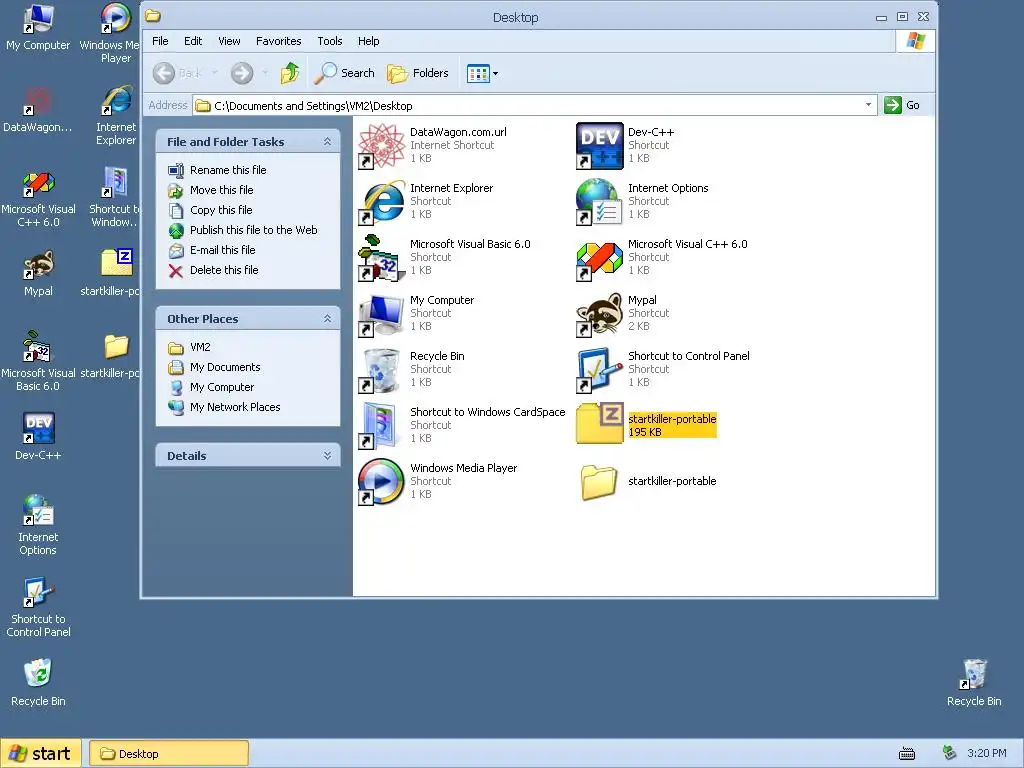Screen dimensions: 1024x768
Task: Select Microsoft Visual Basic 6.0 icon in the file list
Action: (x=382, y=258)
